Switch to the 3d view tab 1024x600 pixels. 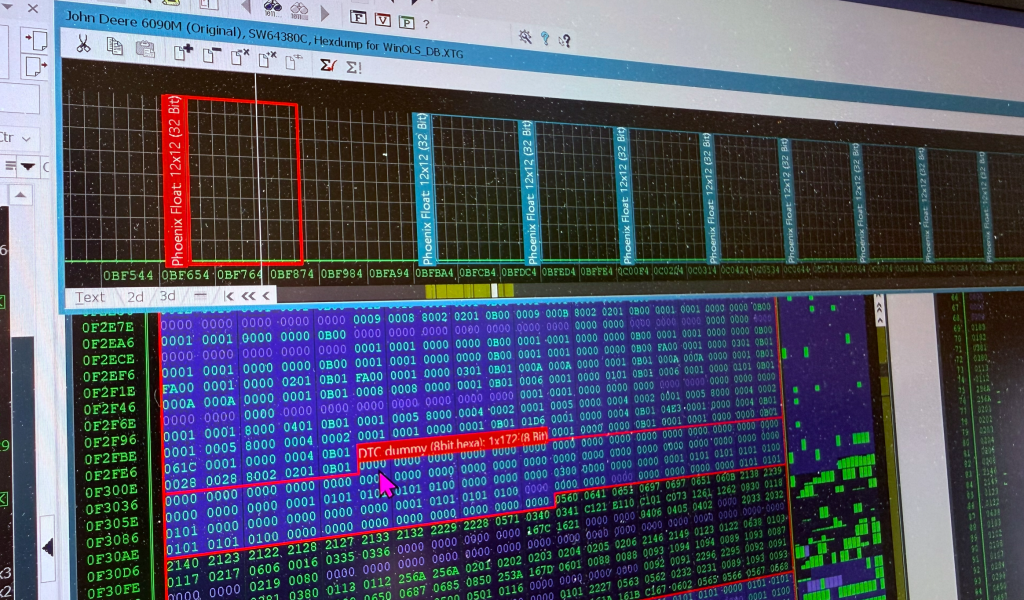click(x=168, y=296)
